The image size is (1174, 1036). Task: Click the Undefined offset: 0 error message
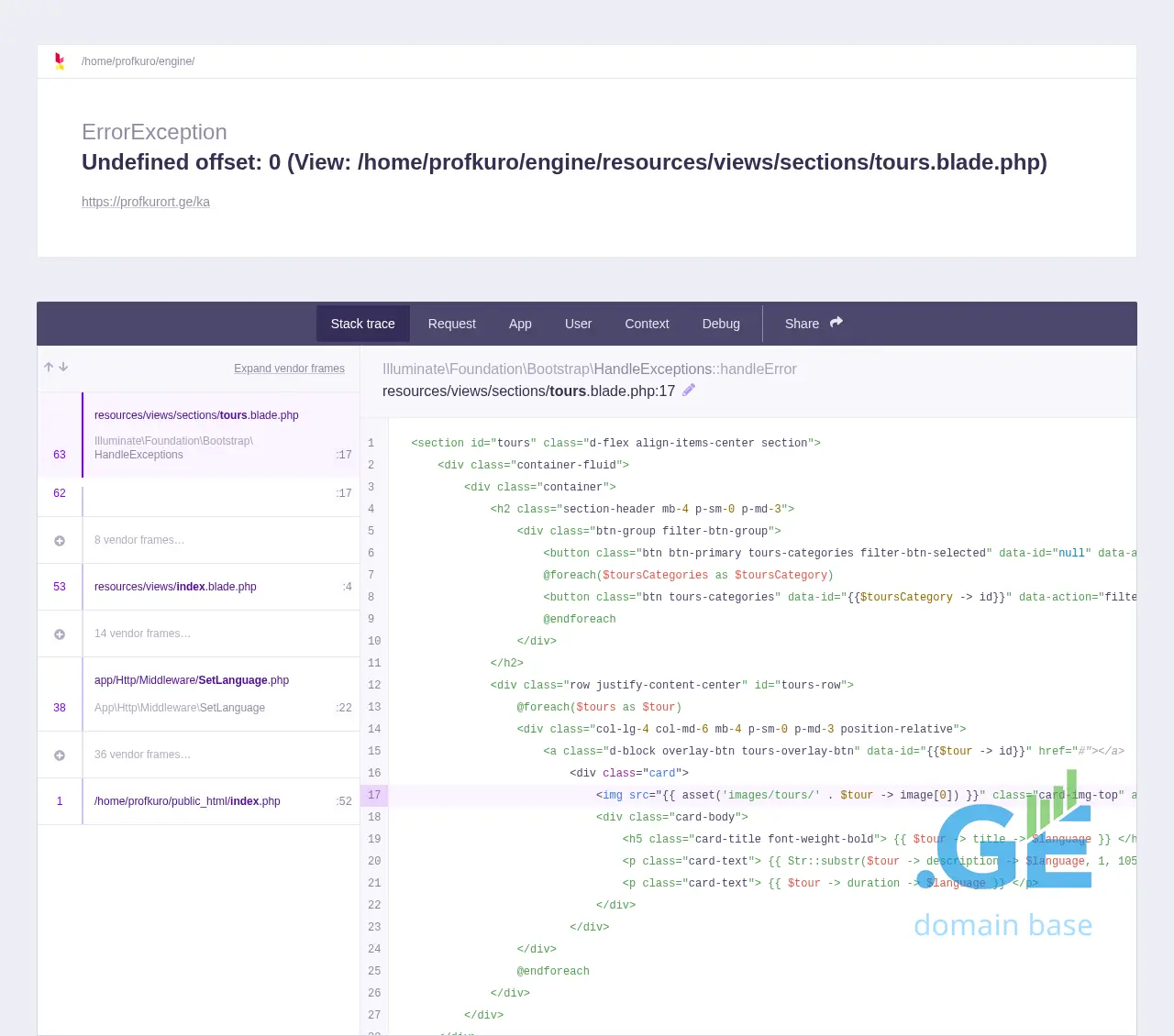click(564, 162)
